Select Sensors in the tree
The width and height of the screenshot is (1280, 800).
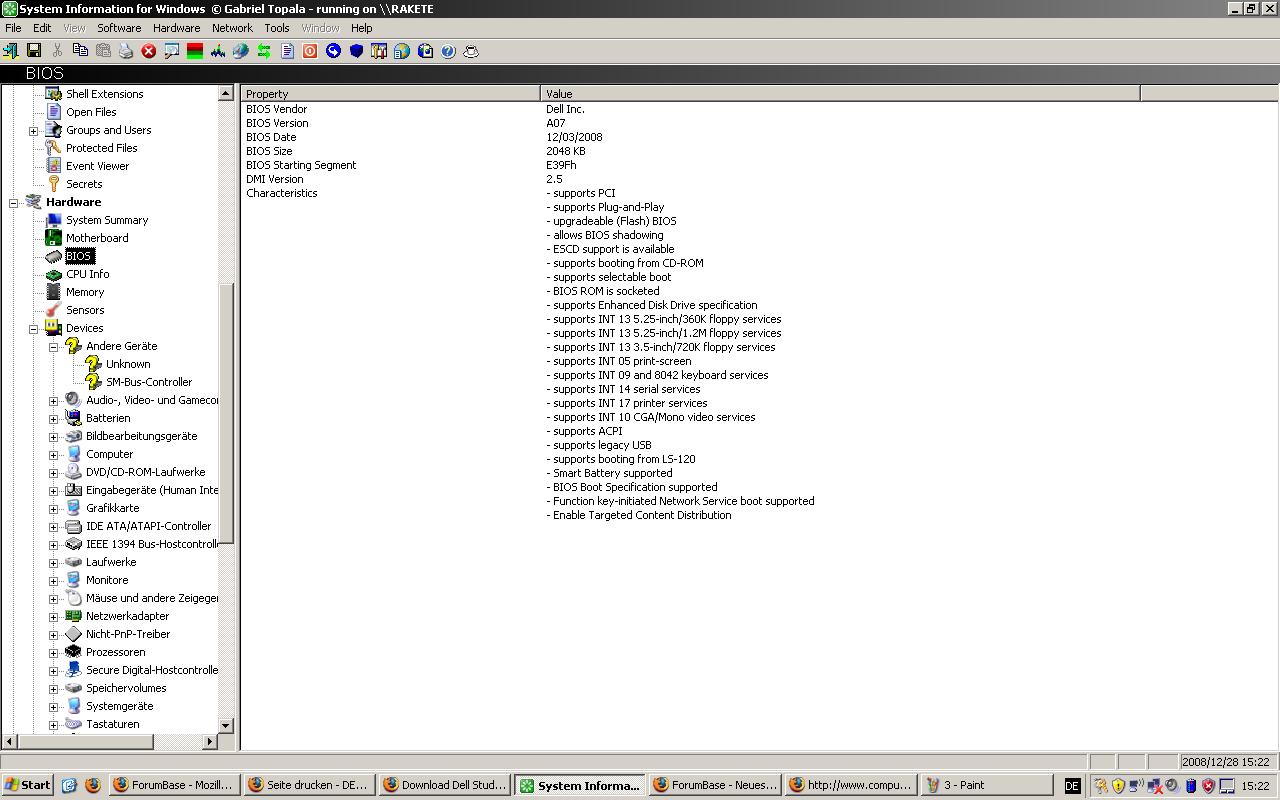85,310
